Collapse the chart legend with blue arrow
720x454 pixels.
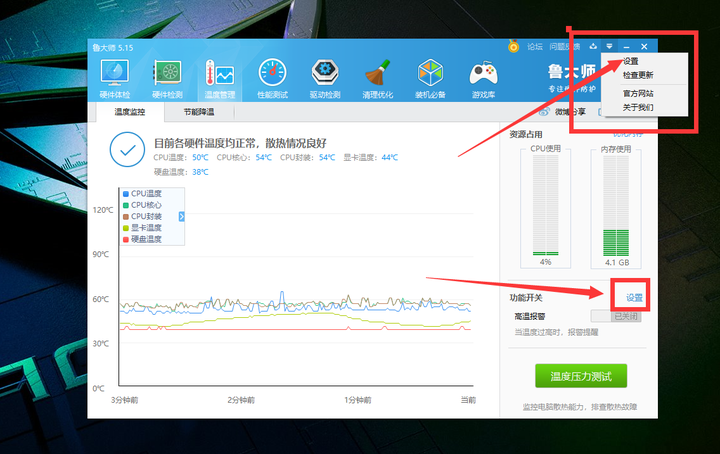181,217
